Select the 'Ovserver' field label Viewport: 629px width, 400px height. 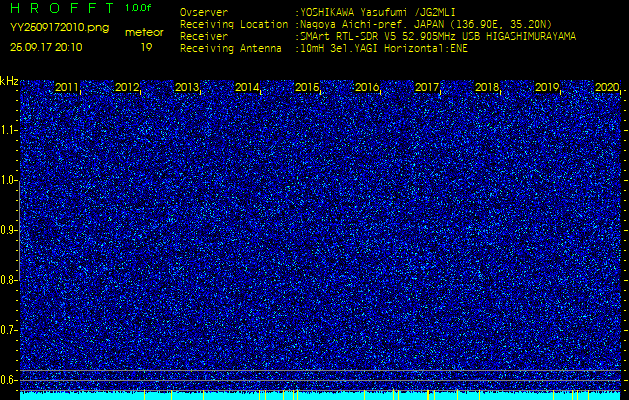click(x=204, y=12)
